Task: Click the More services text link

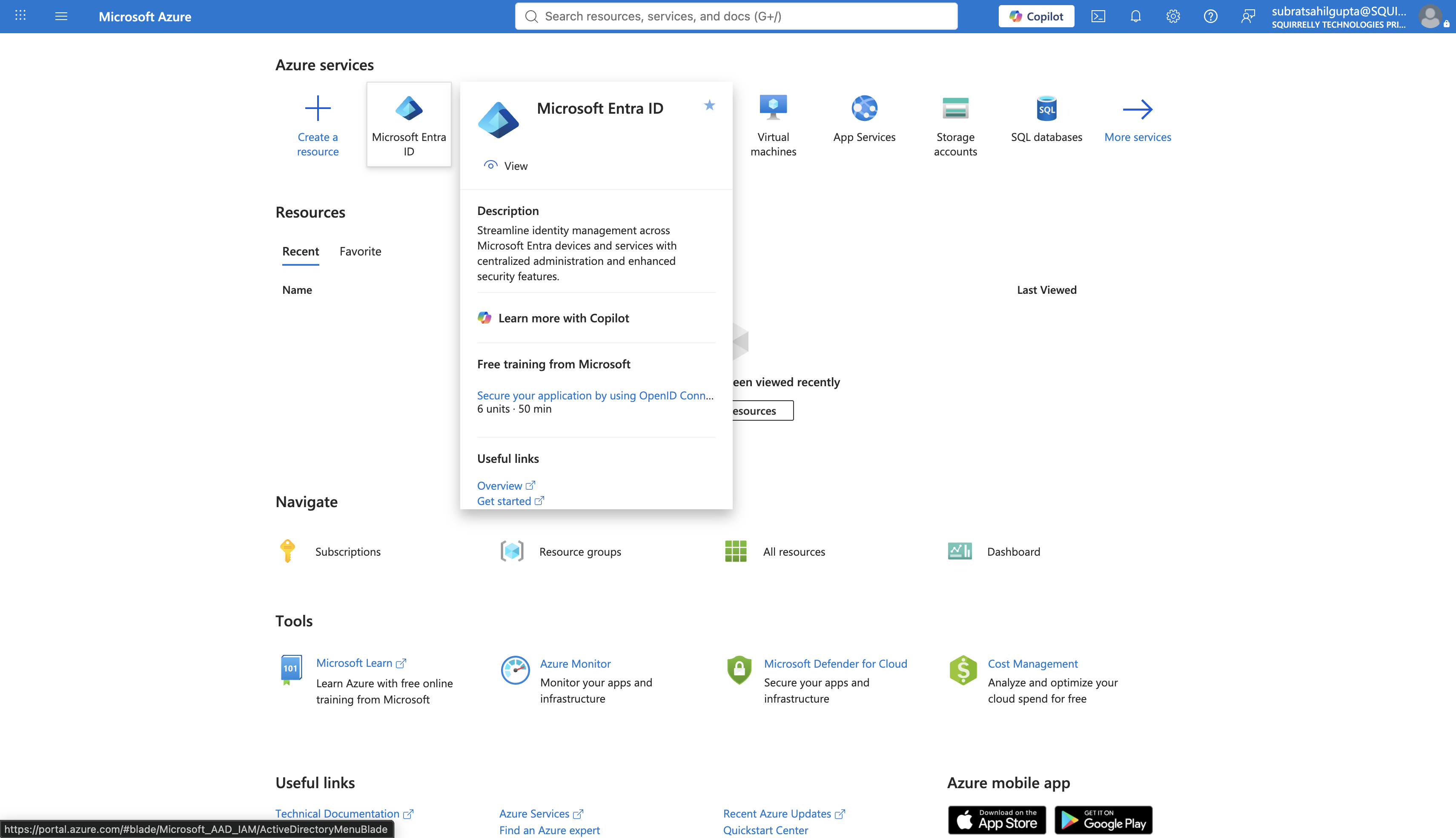Action: [1137, 137]
